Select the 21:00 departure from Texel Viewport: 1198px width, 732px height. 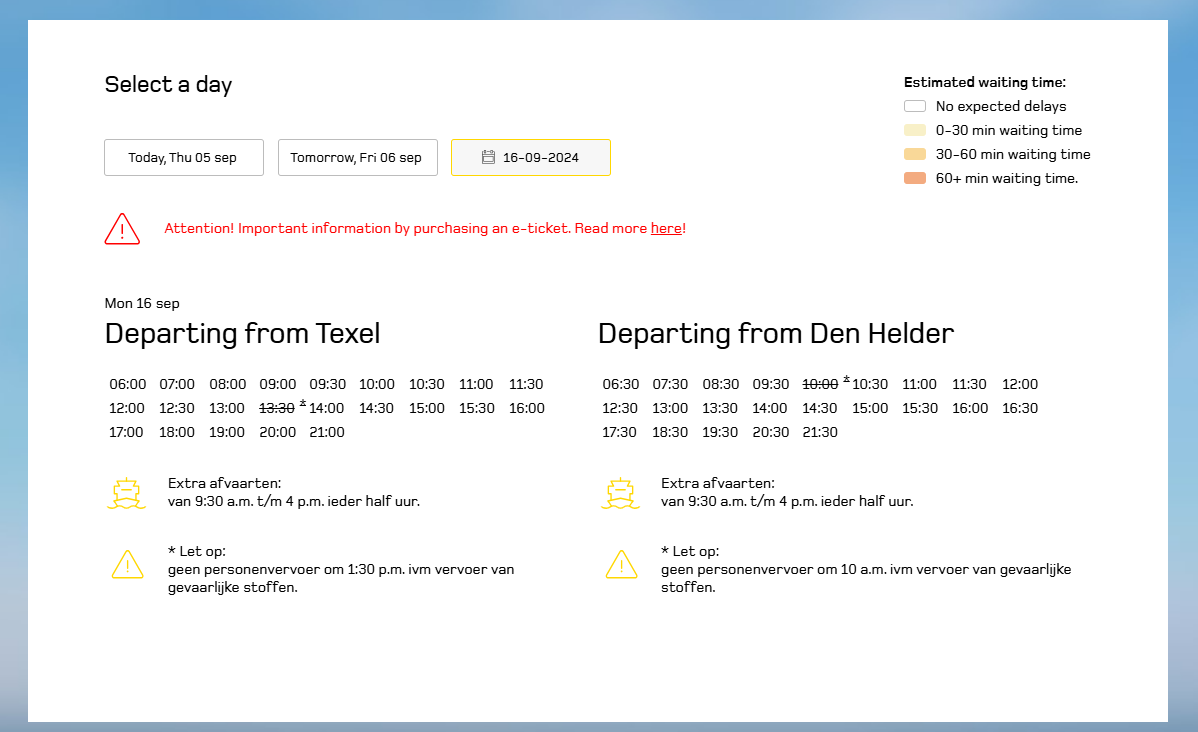(327, 432)
